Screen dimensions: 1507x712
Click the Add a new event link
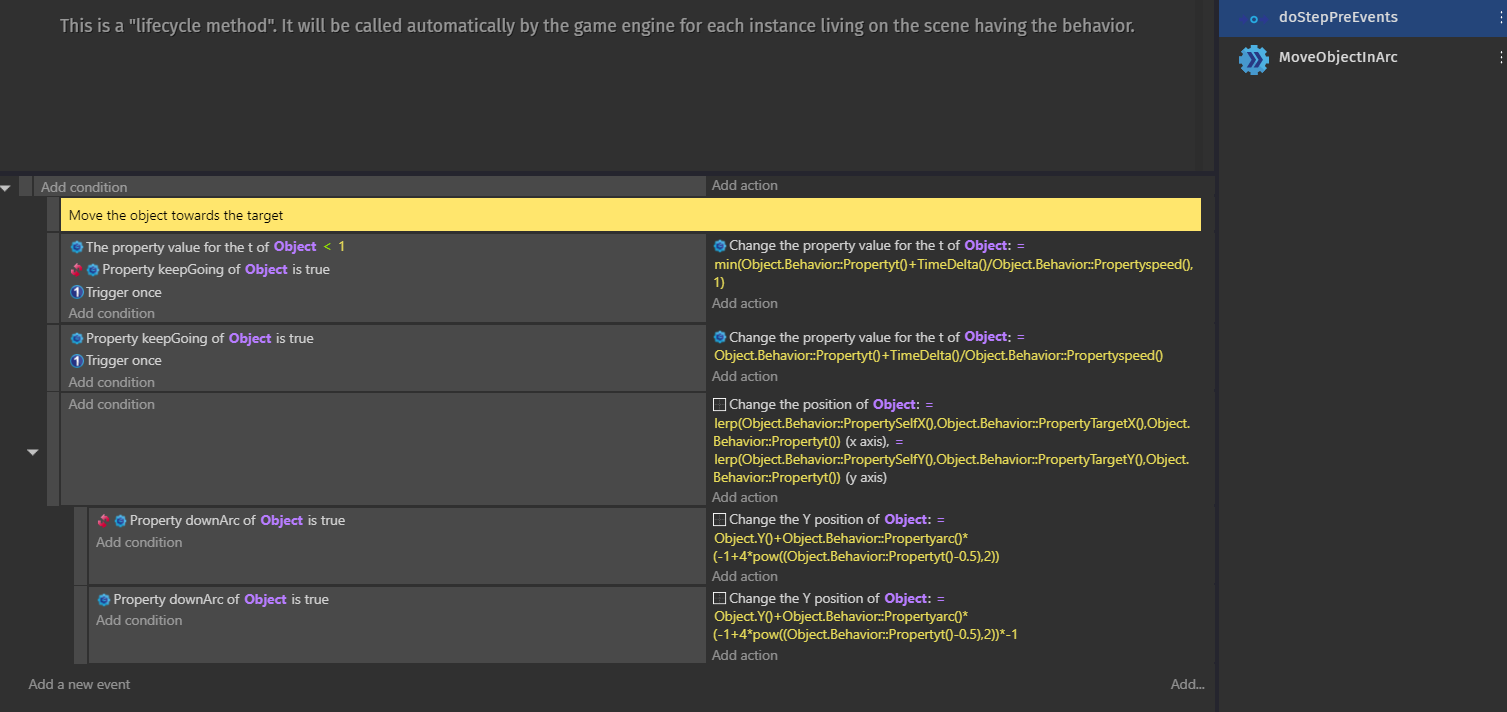click(78, 684)
